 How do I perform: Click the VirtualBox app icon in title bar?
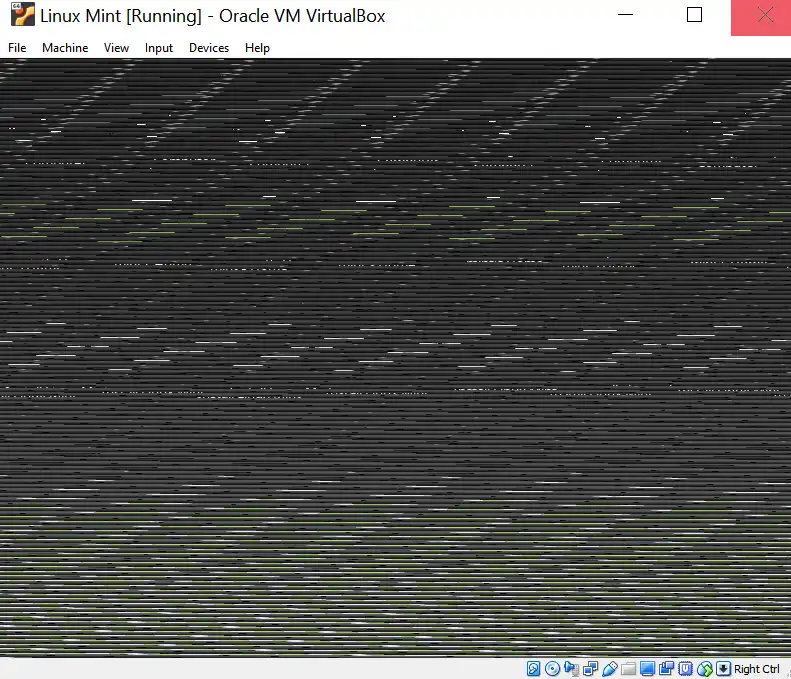pos(23,14)
